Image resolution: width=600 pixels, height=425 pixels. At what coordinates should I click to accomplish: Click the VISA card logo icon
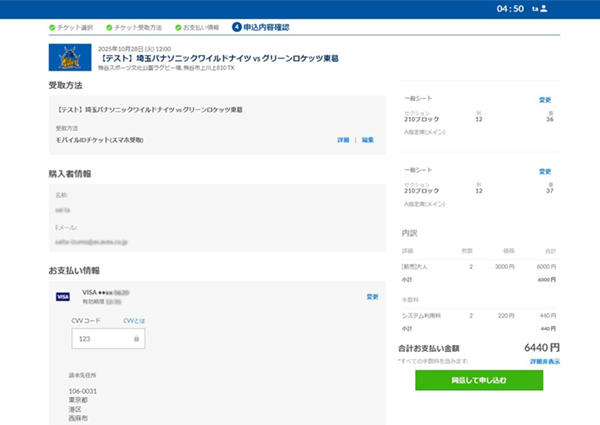[63, 296]
